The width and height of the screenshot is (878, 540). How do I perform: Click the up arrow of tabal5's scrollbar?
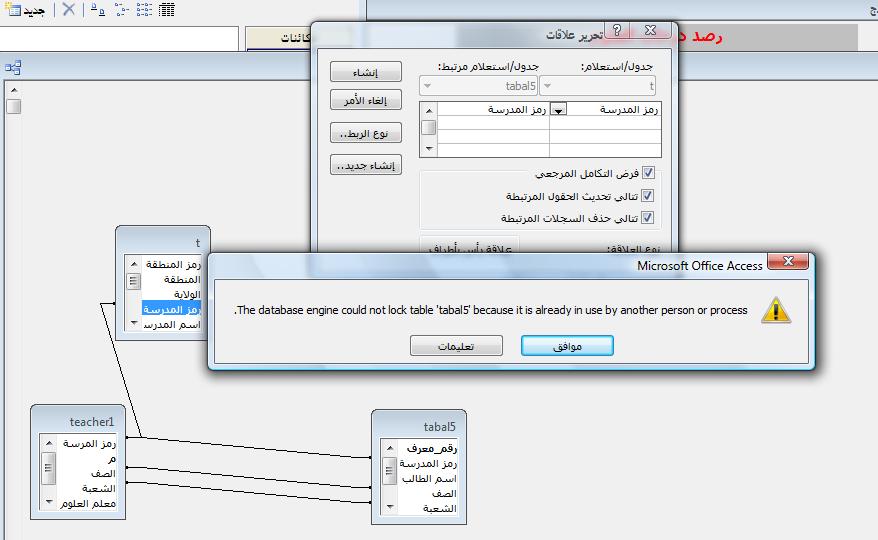click(390, 448)
